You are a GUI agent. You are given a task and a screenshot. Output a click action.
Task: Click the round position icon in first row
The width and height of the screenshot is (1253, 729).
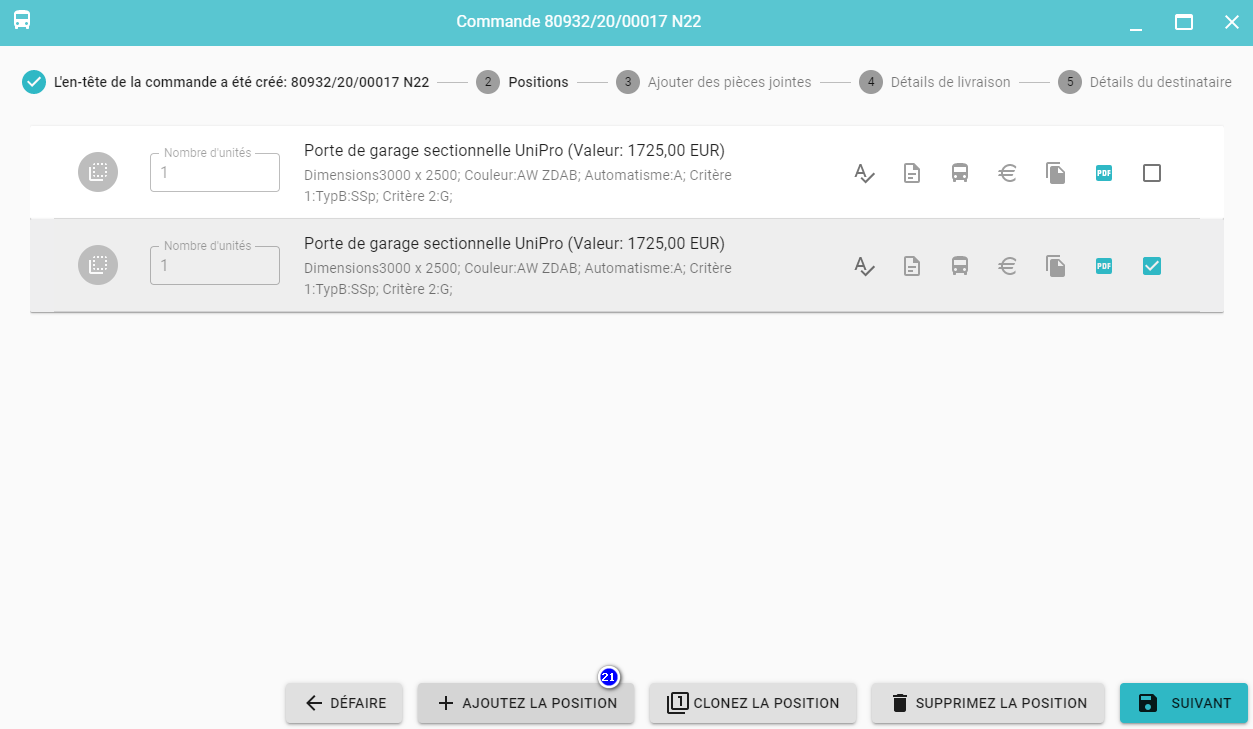pos(98,173)
